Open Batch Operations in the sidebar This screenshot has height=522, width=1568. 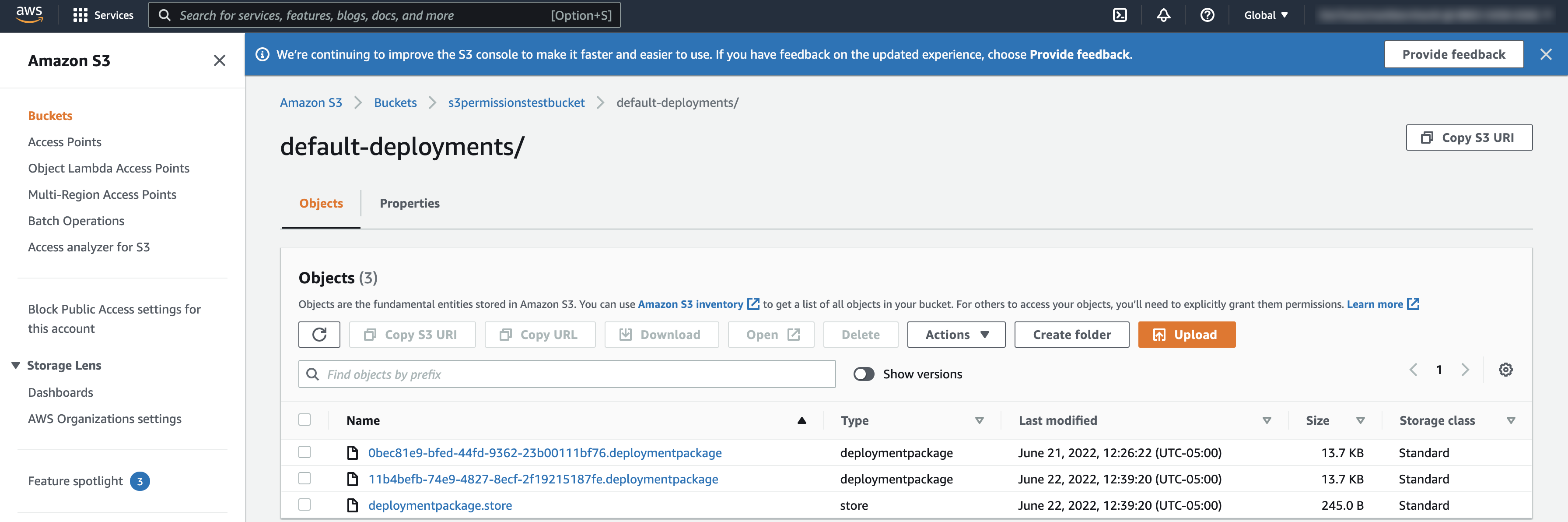pos(76,221)
